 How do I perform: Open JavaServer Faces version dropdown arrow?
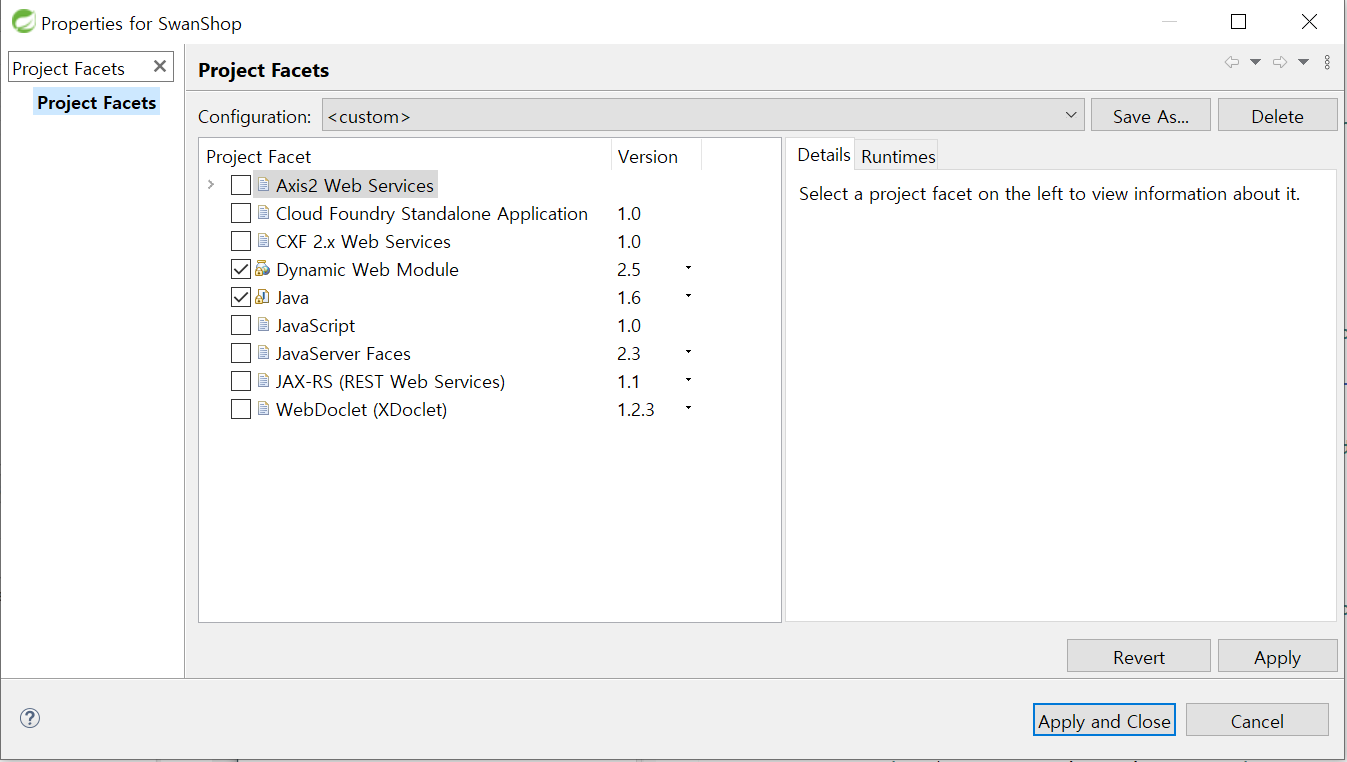[x=688, y=352]
